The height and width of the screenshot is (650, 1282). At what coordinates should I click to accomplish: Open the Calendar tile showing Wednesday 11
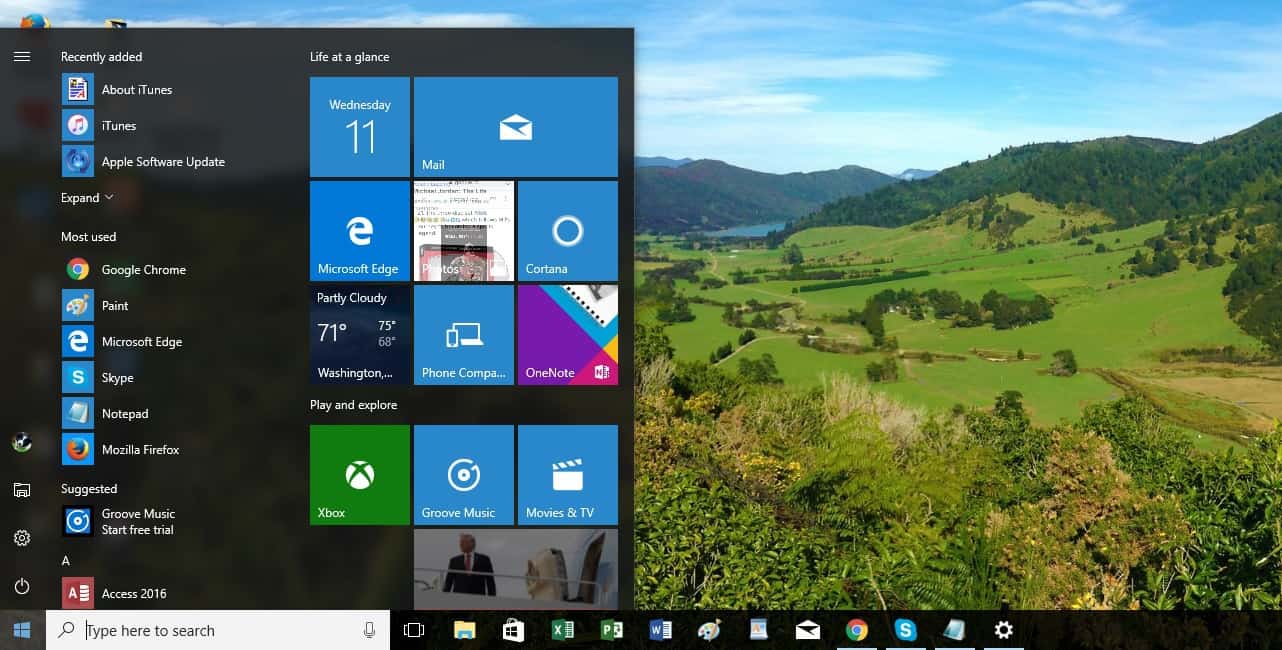click(360, 127)
